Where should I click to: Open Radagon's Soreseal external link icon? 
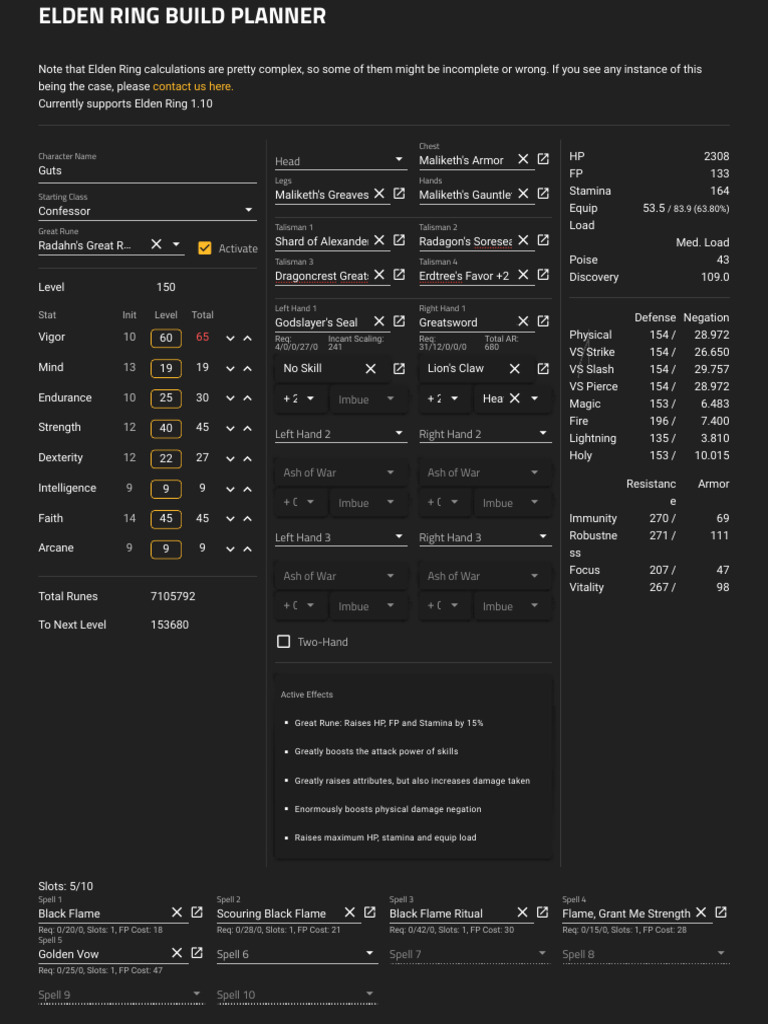coord(543,240)
